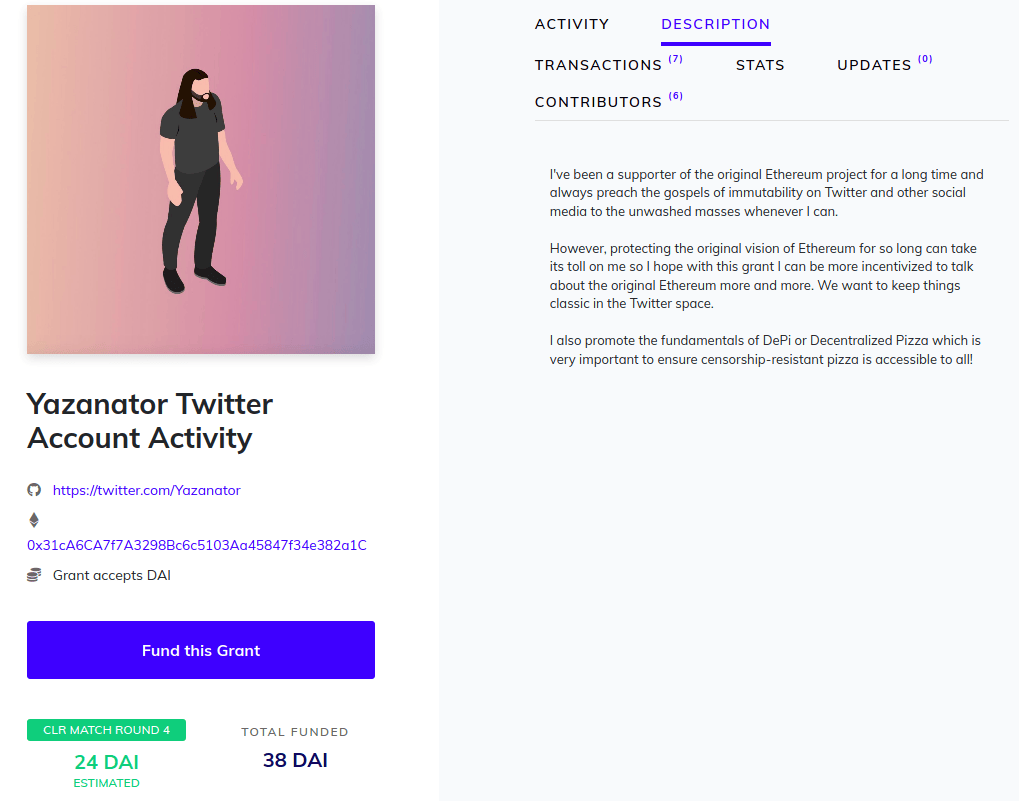
Task: Open the grant's character avatar image
Action: pyautogui.click(x=201, y=180)
